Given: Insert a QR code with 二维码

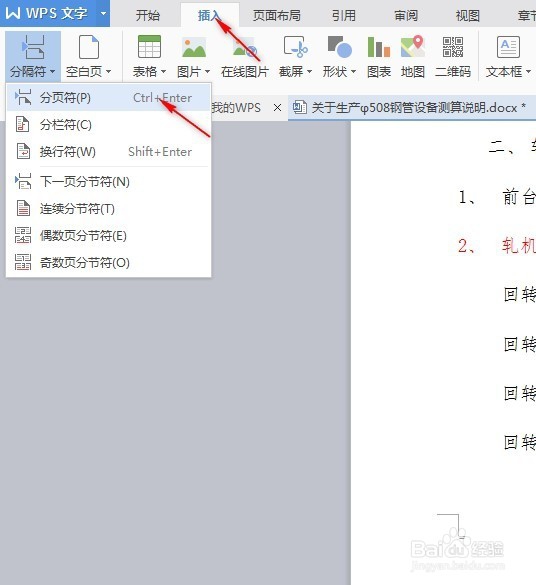Looking at the screenshot, I should click(453, 56).
